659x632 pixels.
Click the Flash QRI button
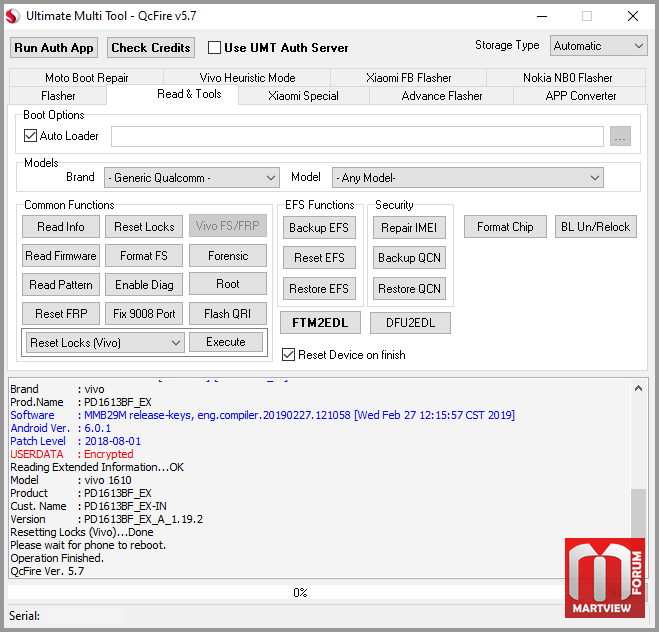228,314
